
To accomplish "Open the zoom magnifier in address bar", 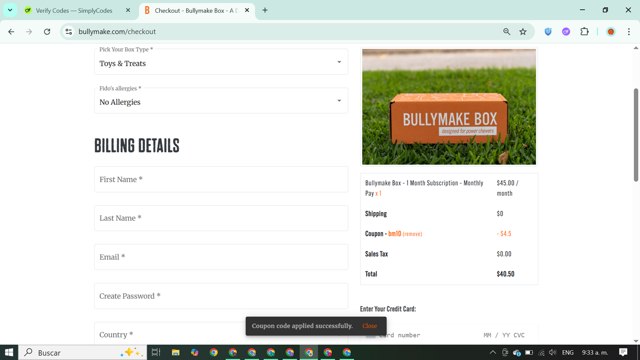I will click(x=507, y=31).
